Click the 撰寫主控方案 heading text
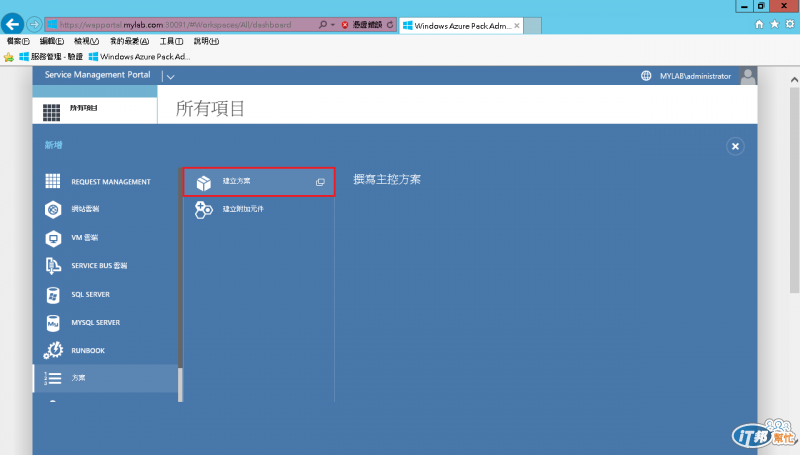Image resolution: width=800 pixels, height=455 pixels. tap(387, 180)
